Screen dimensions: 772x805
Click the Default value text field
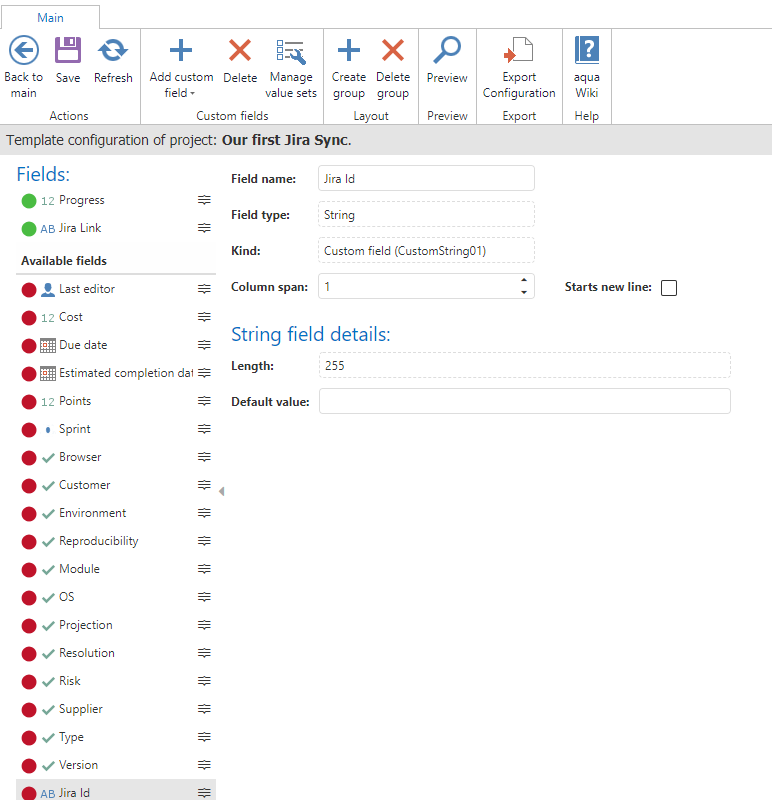tap(524, 402)
